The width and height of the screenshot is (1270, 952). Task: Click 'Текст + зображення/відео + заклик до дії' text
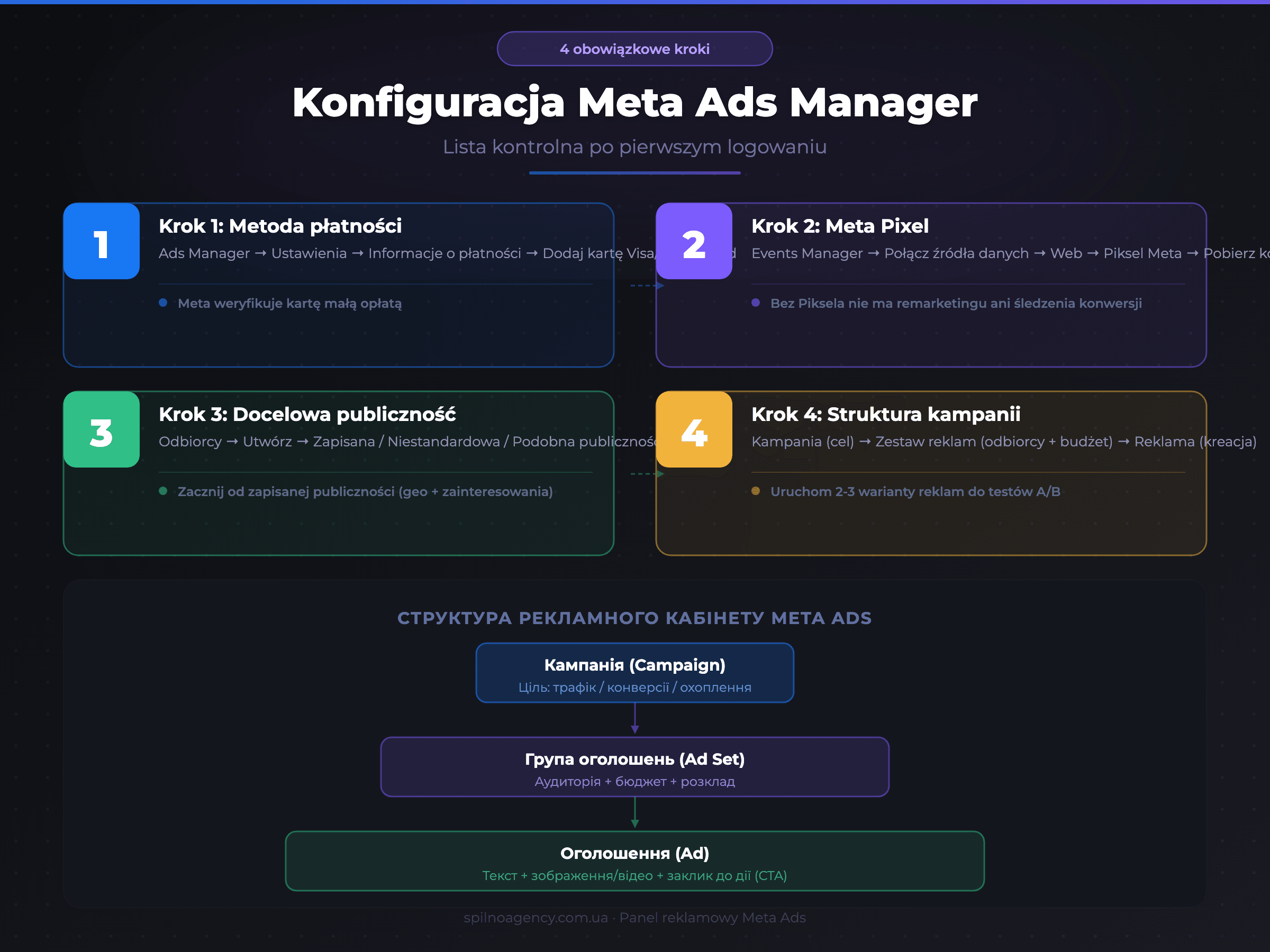tap(634, 876)
